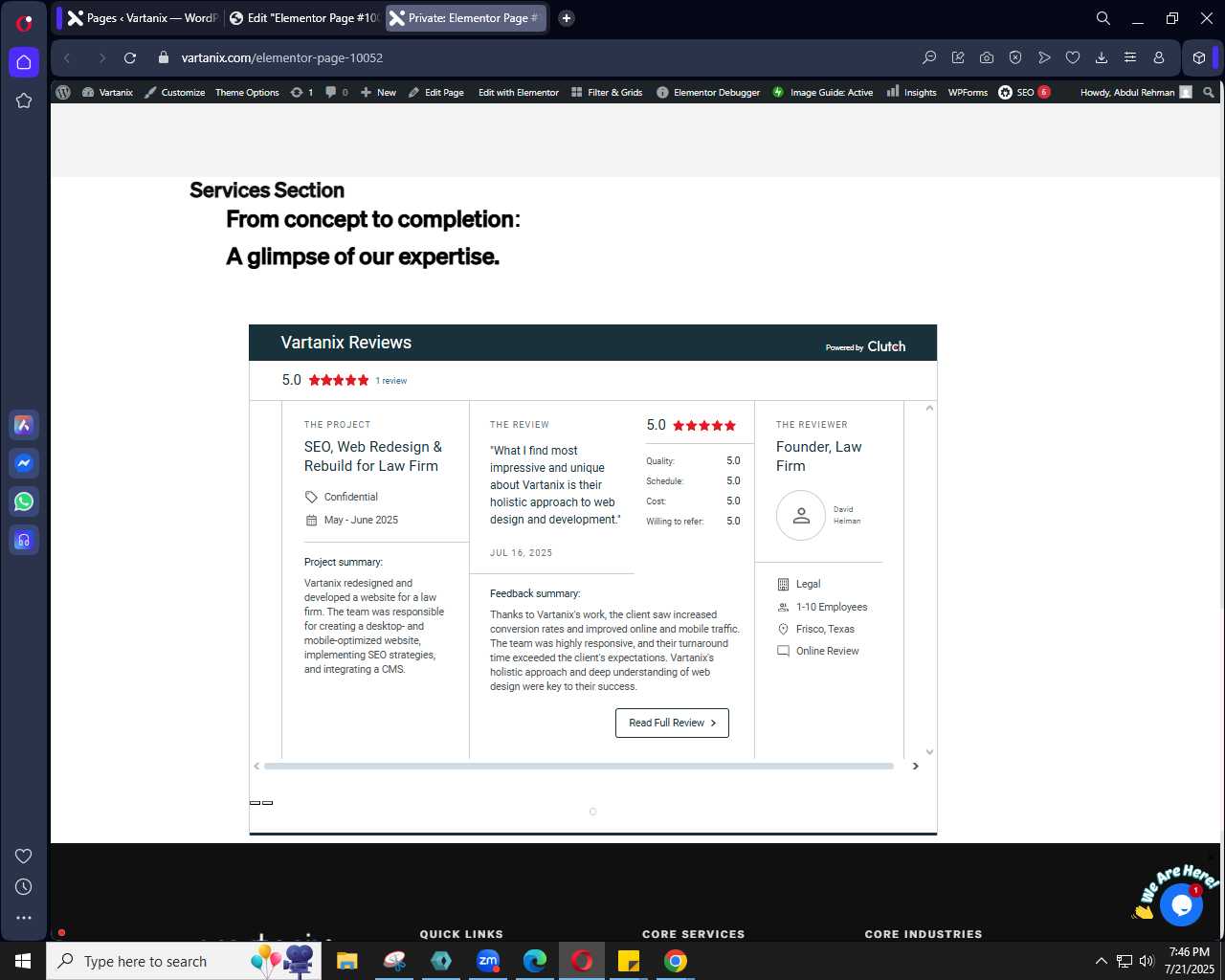Image resolution: width=1225 pixels, height=980 pixels.
Task: Open ad blocker shield icon
Action: [1015, 57]
